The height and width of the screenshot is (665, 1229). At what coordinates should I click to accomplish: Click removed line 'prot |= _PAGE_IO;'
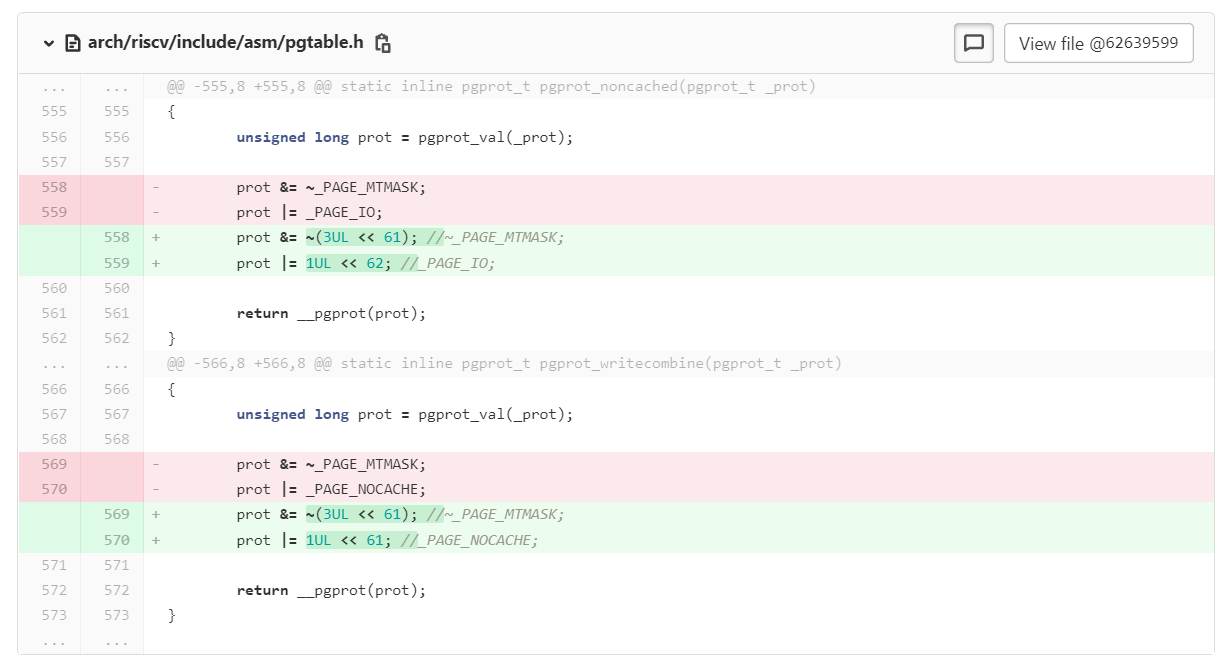pyautogui.click(x=310, y=212)
